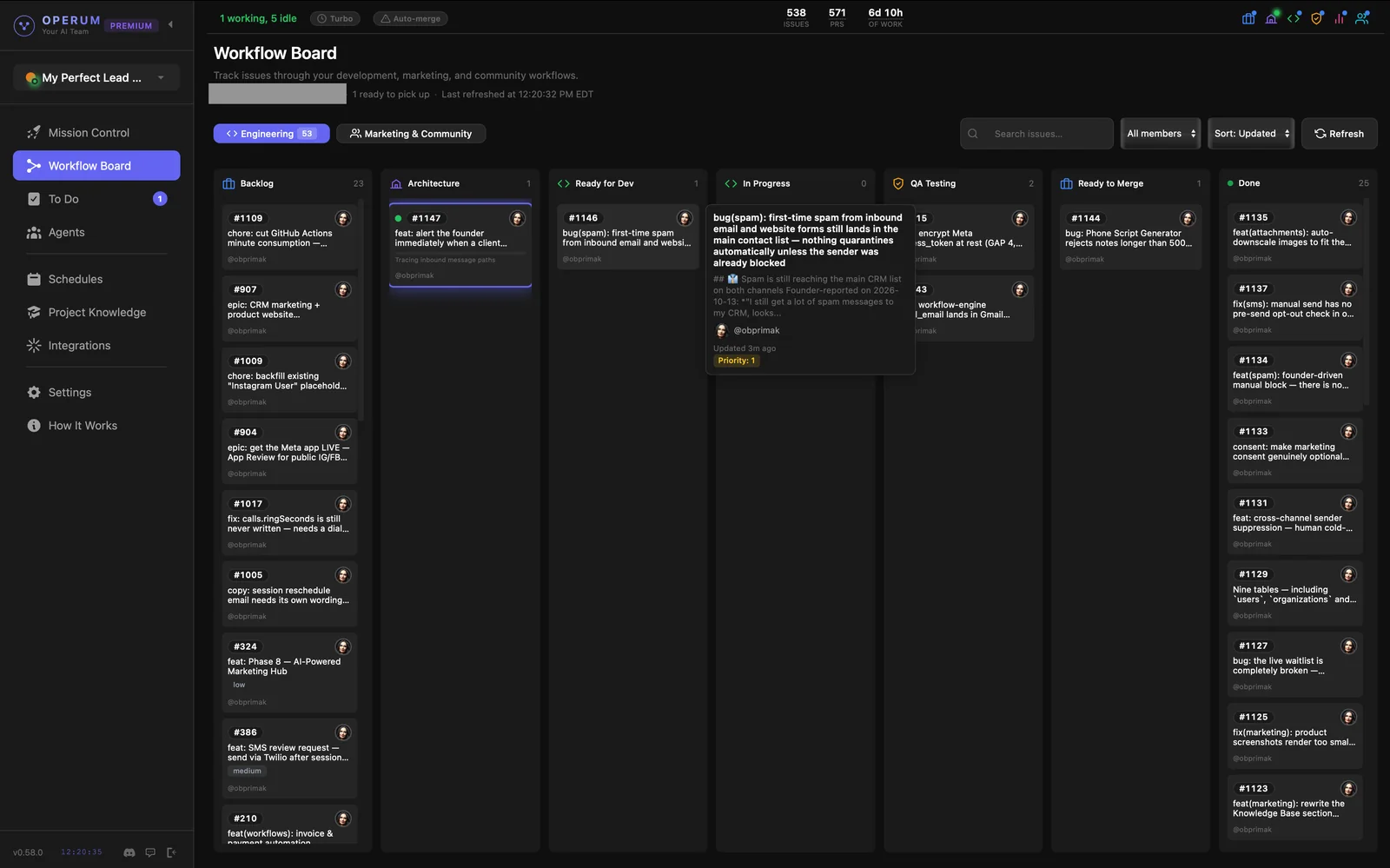Click the 'low' label on card #324
This screenshot has width=1390, height=868.
coord(239,685)
